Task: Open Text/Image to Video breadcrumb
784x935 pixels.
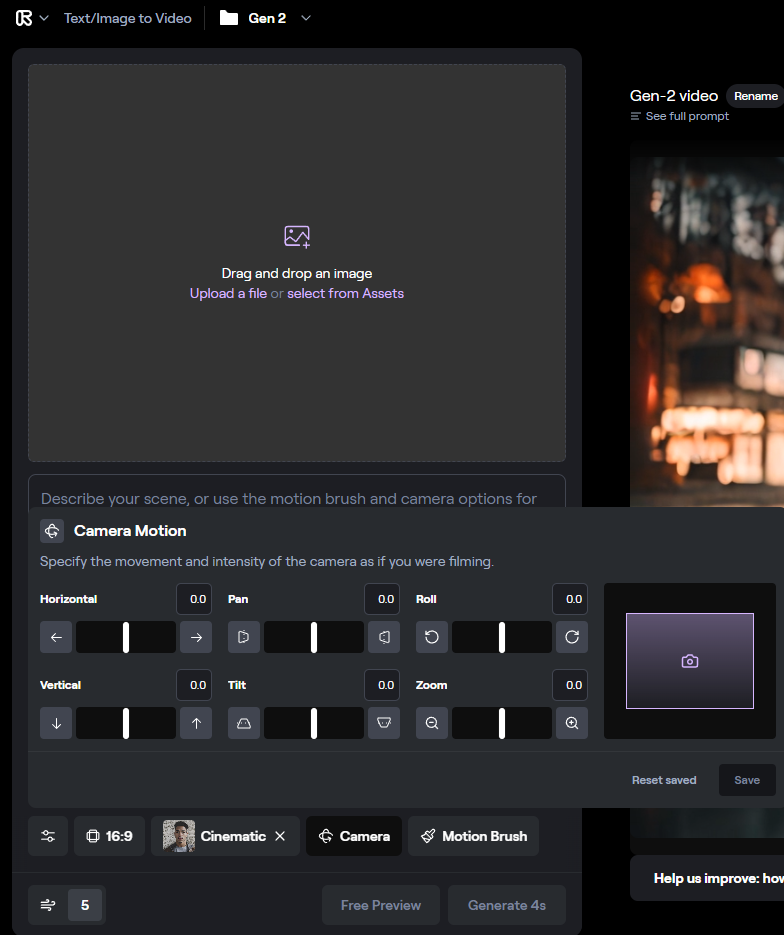Action: (128, 18)
